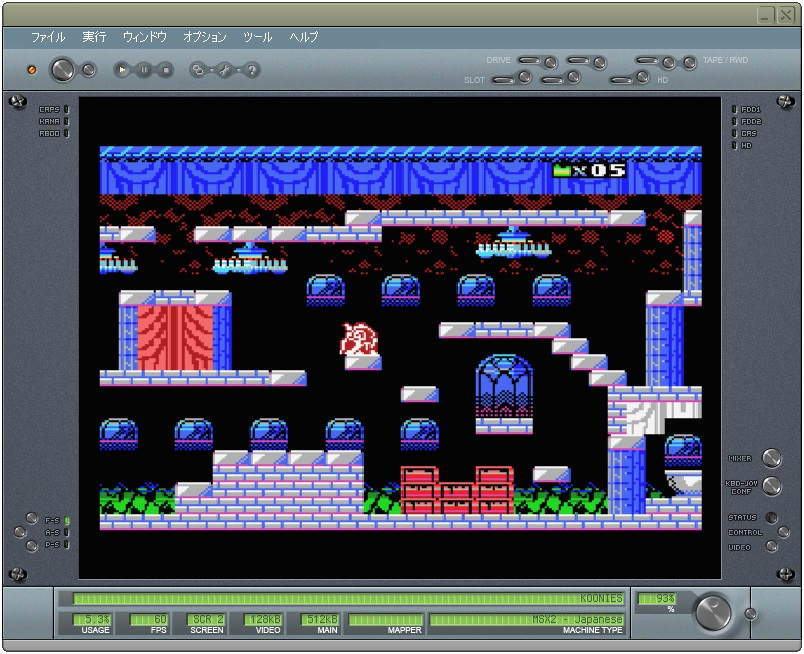Open the first cartridge SLOT bar
This screenshot has height=654, width=804.
pos(504,80)
